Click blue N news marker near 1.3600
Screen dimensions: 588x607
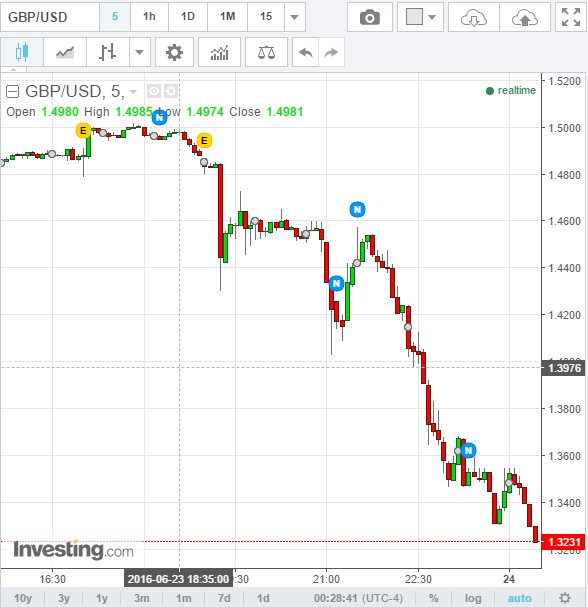[468, 450]
